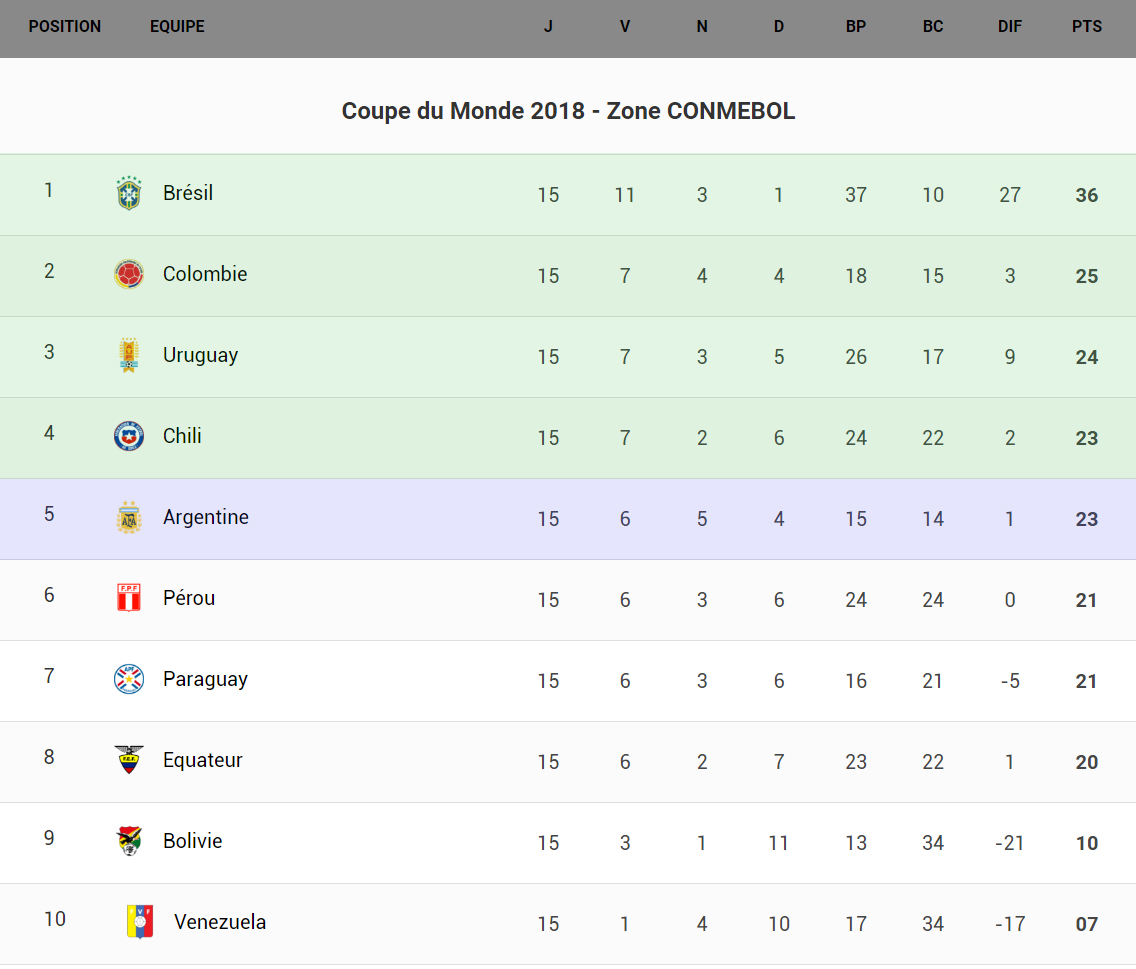1136x969 pixels.
Task: Open the Venezuela team name
Action: [220, 922]
